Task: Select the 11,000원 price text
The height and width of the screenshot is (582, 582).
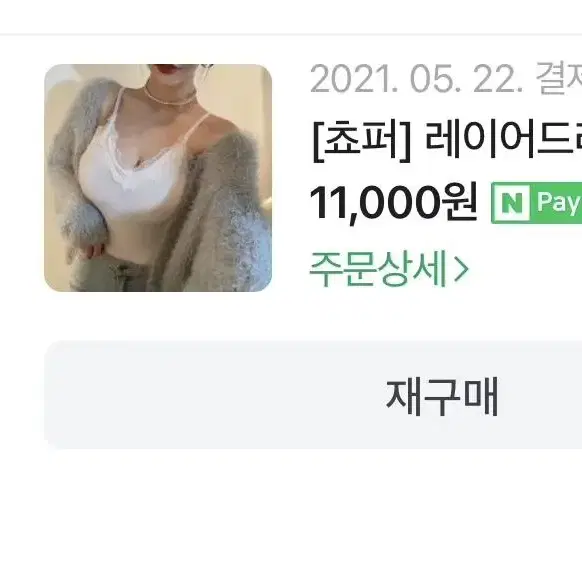Action: pyautogui.click(x=393, y=203)
